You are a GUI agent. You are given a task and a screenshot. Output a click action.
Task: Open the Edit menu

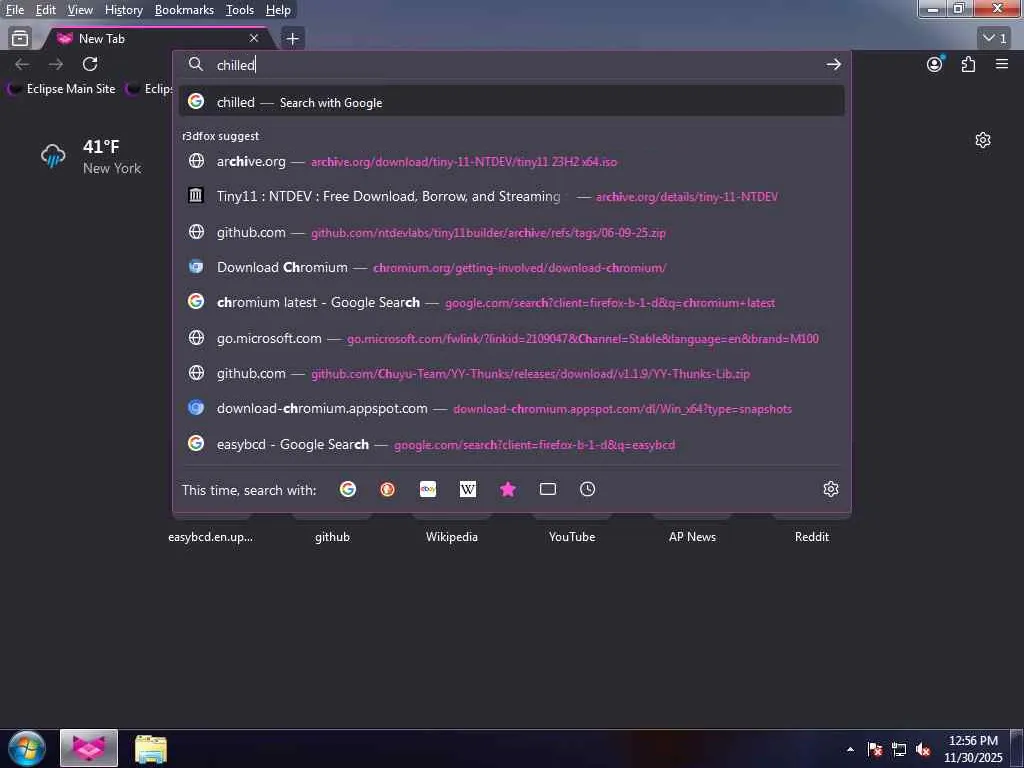[x=45, y=10]
